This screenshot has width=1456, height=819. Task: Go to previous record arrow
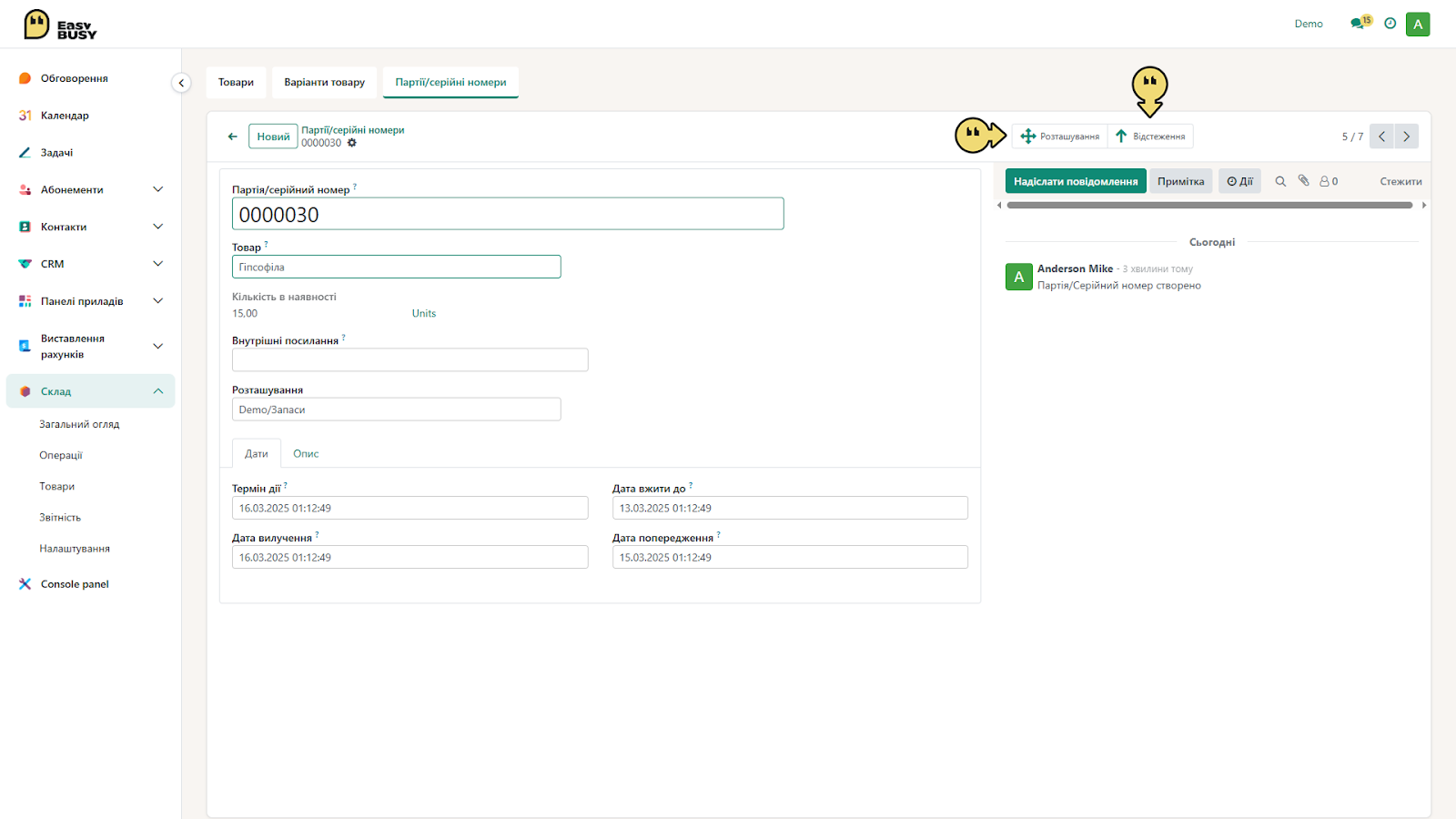click(x=1381, y=136)
